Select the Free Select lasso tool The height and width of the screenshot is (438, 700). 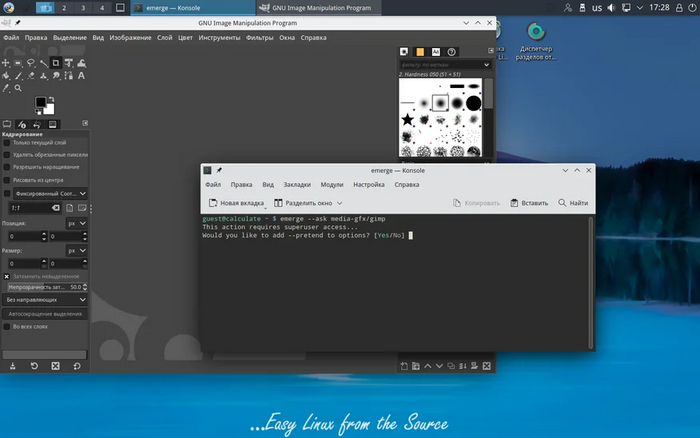click(x=31, y=63)
